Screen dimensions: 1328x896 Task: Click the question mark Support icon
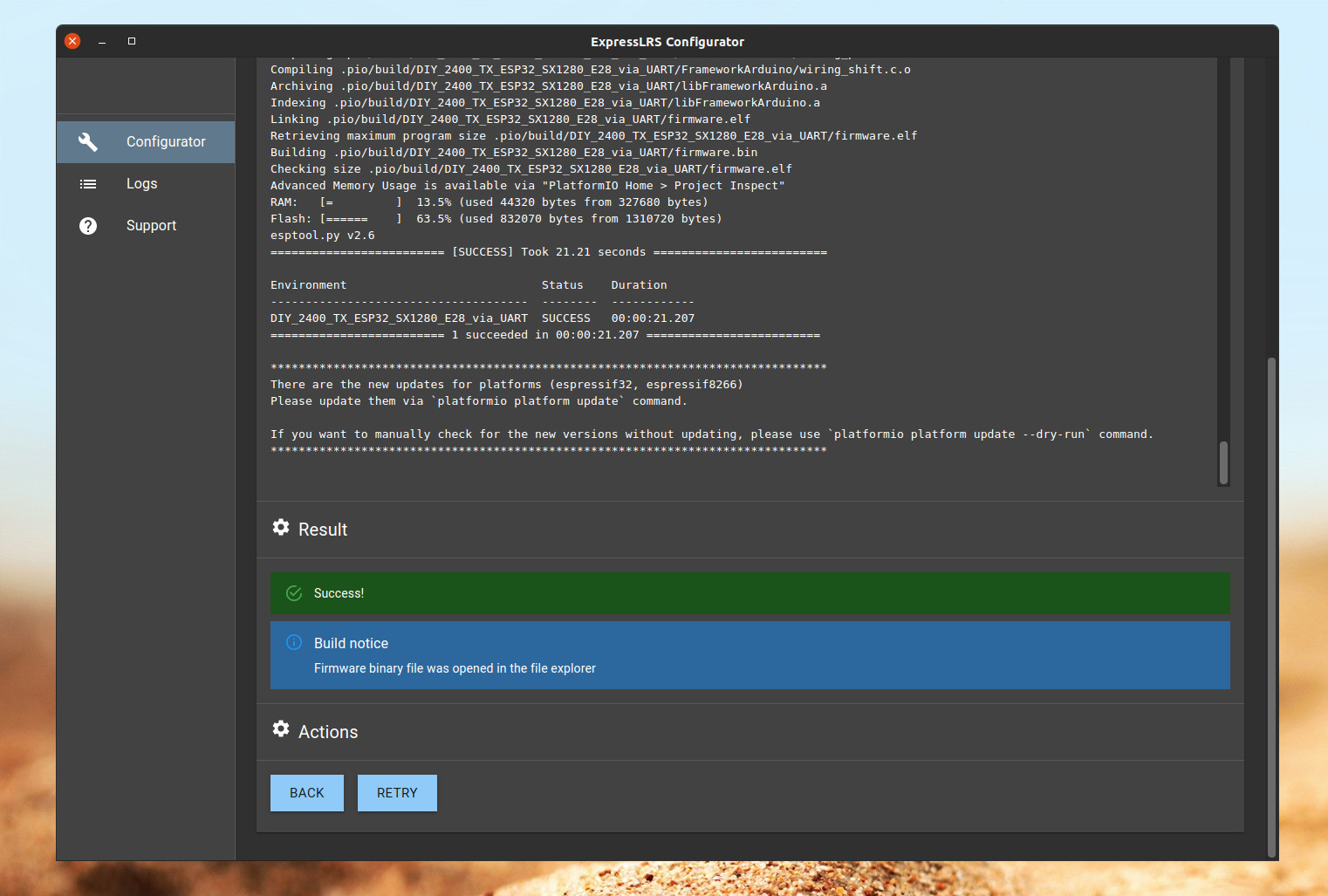88,226
